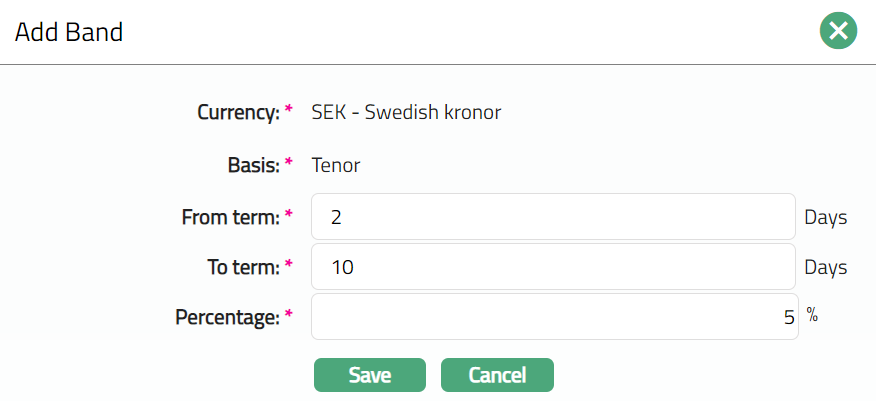Click the Tenor basis value
The height and width of the screenshot is (401, 876).
coord(336,165)
